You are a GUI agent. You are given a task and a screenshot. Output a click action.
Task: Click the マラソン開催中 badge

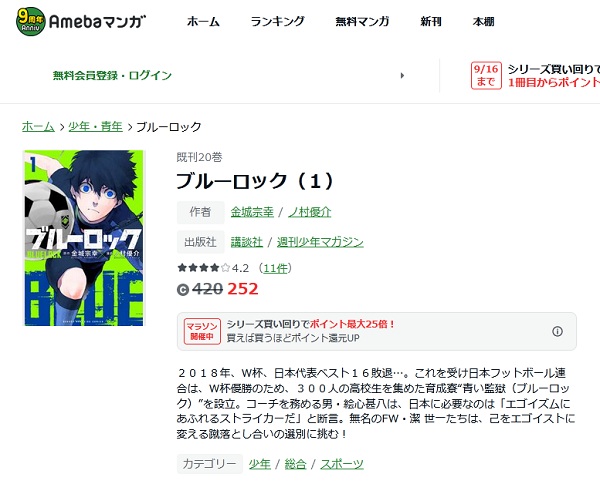click(202, 331)
